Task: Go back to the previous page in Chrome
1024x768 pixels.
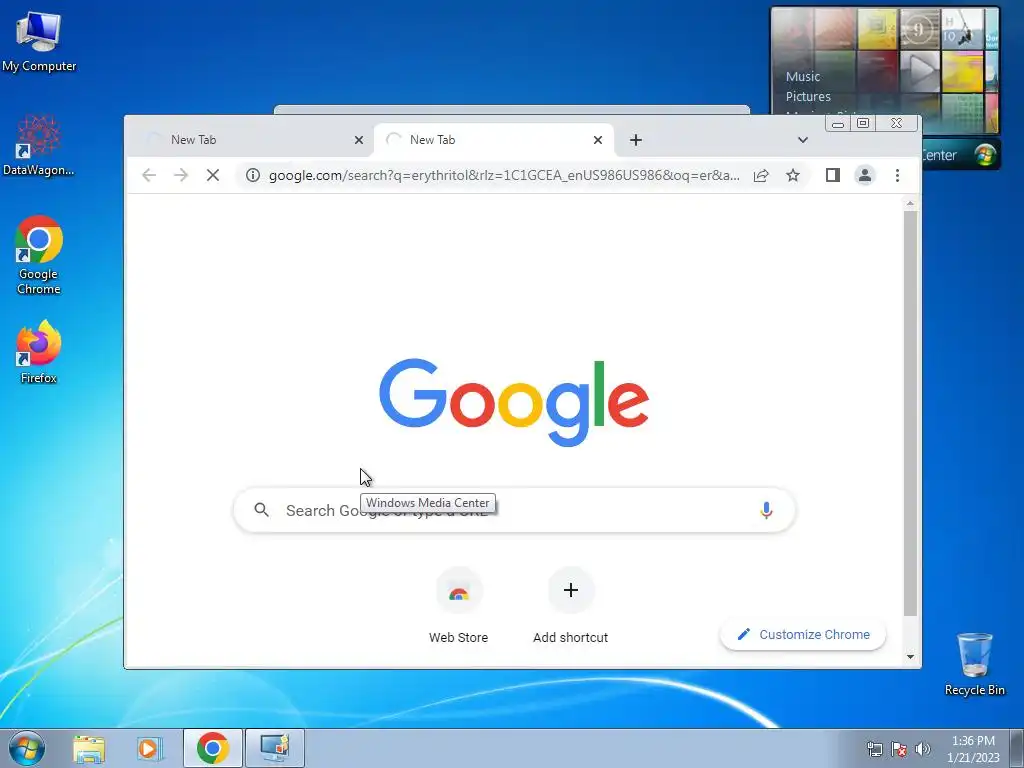Action: point(149,175)
